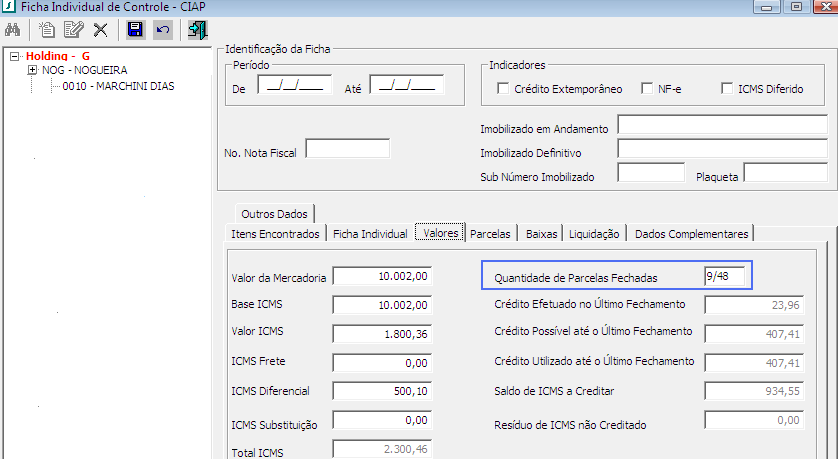This screenshot has height=459, width=838.
Task: Click the edit record pencil icon
Action: (72, 30)
